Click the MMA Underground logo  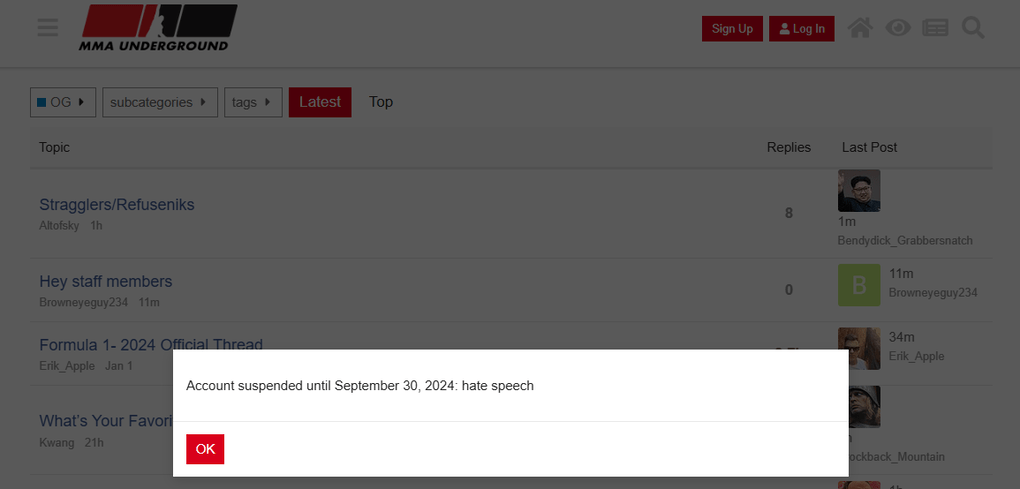pyautogui.click(x=158, y=28)
